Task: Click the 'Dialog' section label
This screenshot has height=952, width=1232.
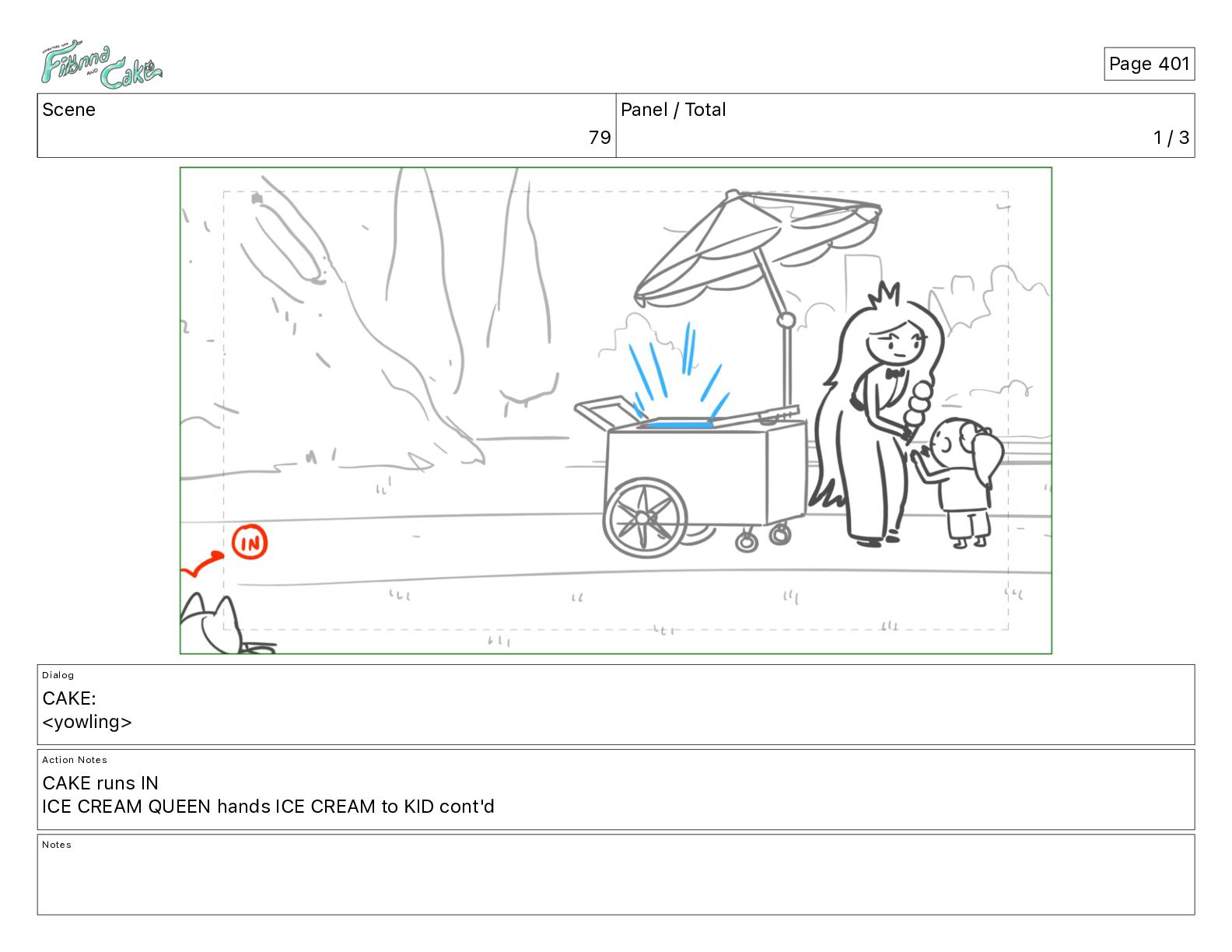Action: [x=58, y=675]
